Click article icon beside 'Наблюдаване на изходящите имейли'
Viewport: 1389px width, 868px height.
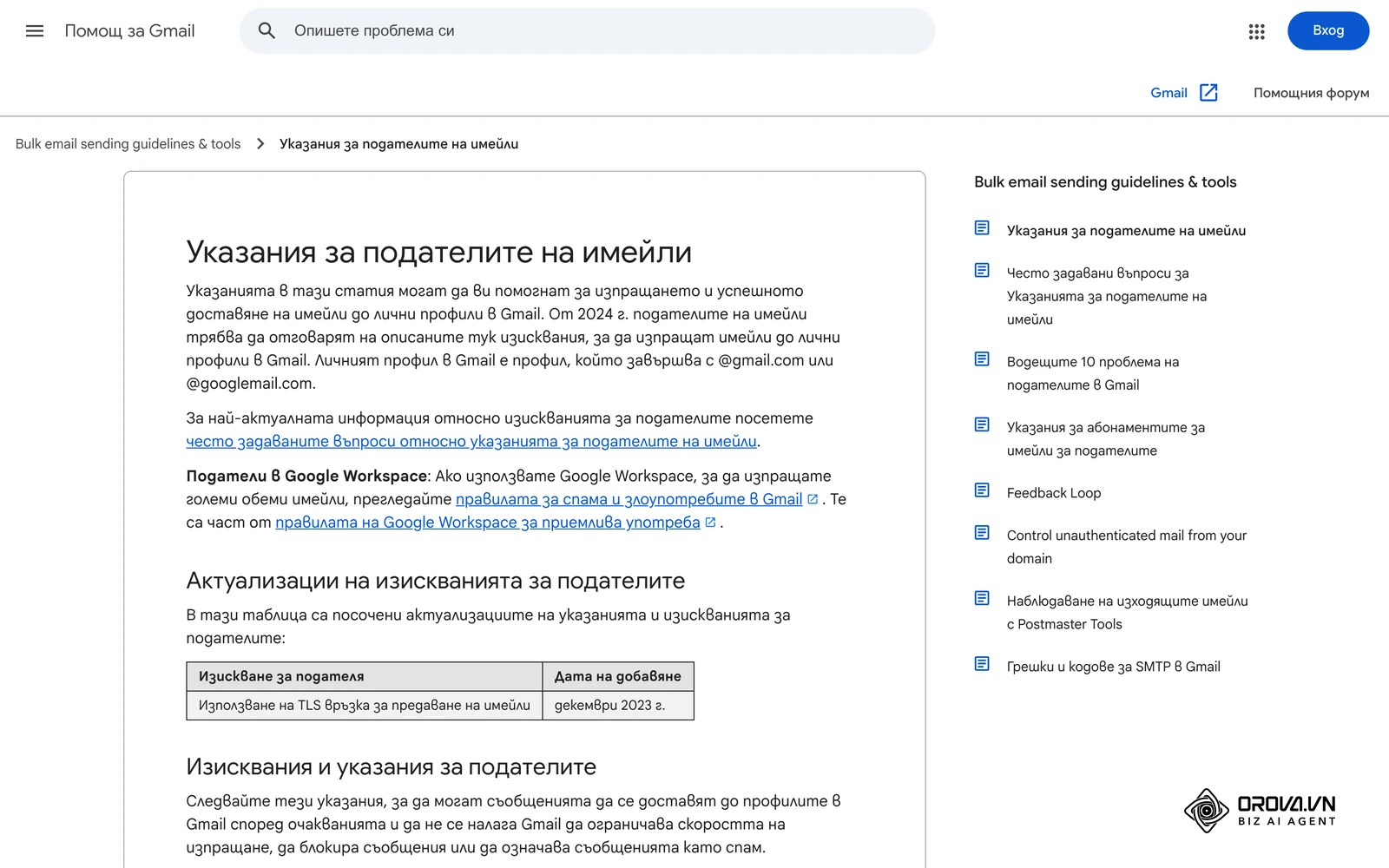(x=982, y=598)
